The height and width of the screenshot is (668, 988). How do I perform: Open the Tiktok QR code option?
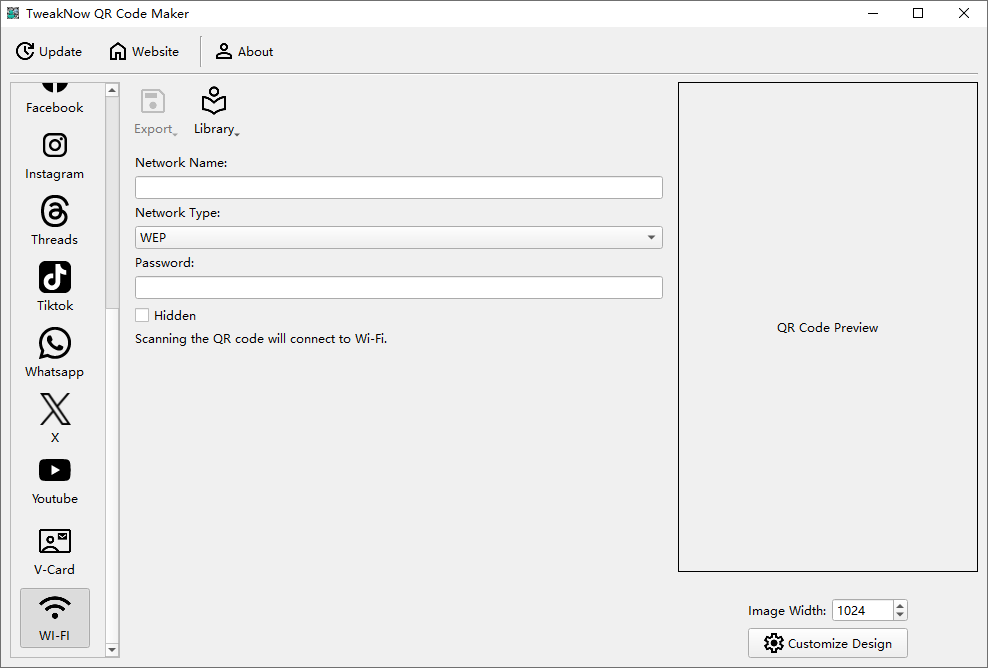[x=55, y=287]
